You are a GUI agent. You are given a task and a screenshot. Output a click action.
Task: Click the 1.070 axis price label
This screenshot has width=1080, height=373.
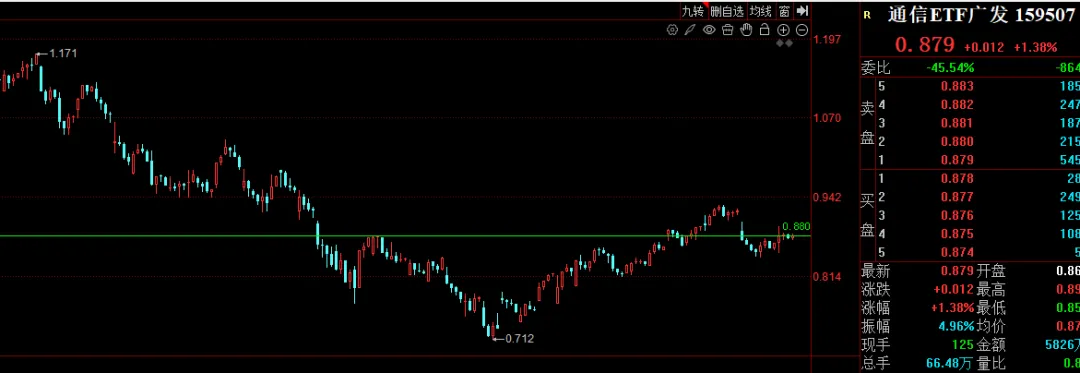827,118
